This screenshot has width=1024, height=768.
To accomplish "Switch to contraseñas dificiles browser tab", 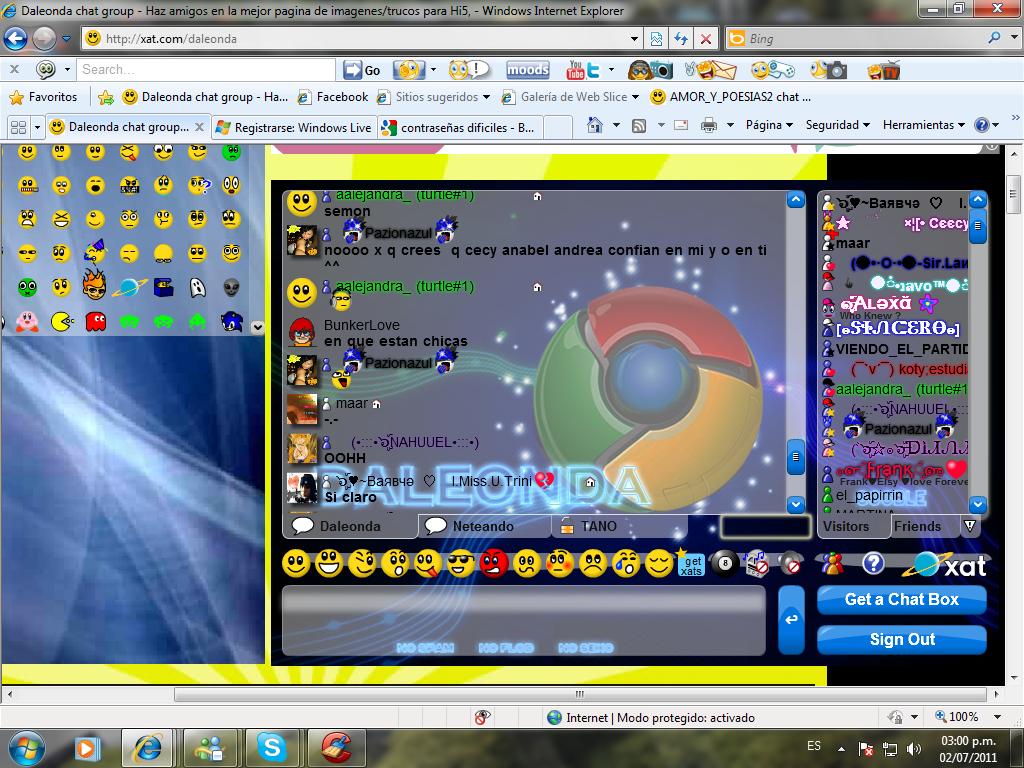I will (460, 127).
